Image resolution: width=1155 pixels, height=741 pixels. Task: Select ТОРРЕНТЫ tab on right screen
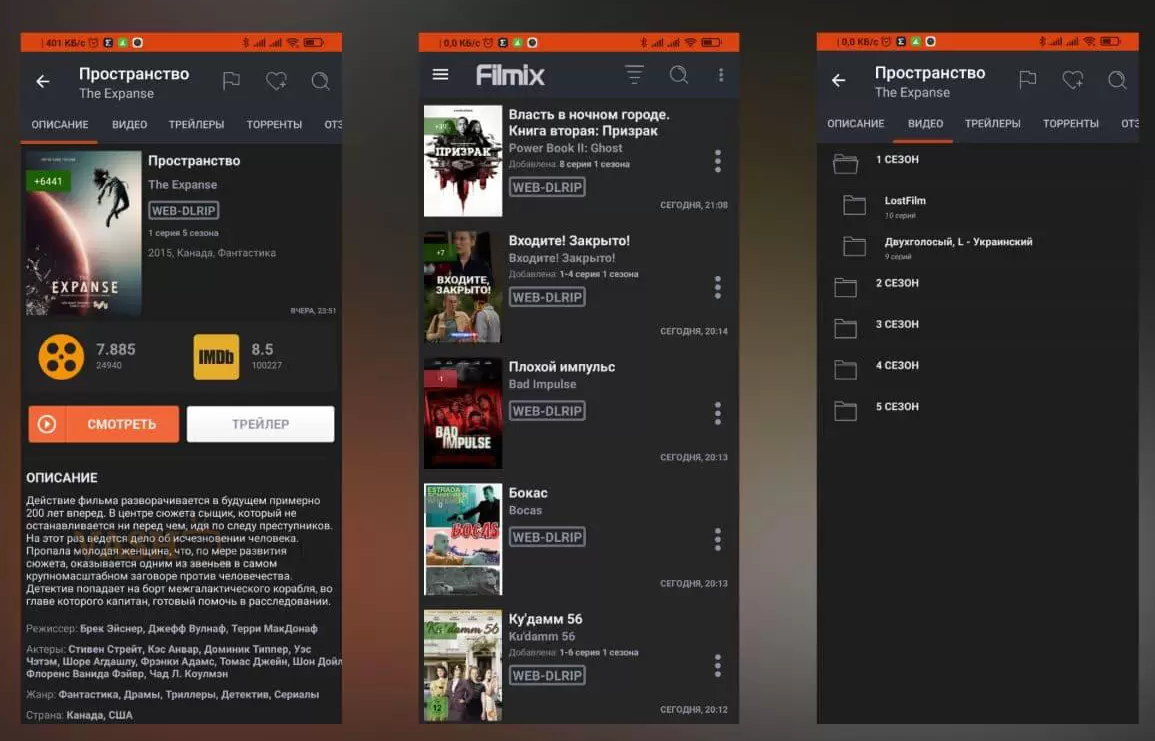1070,124
